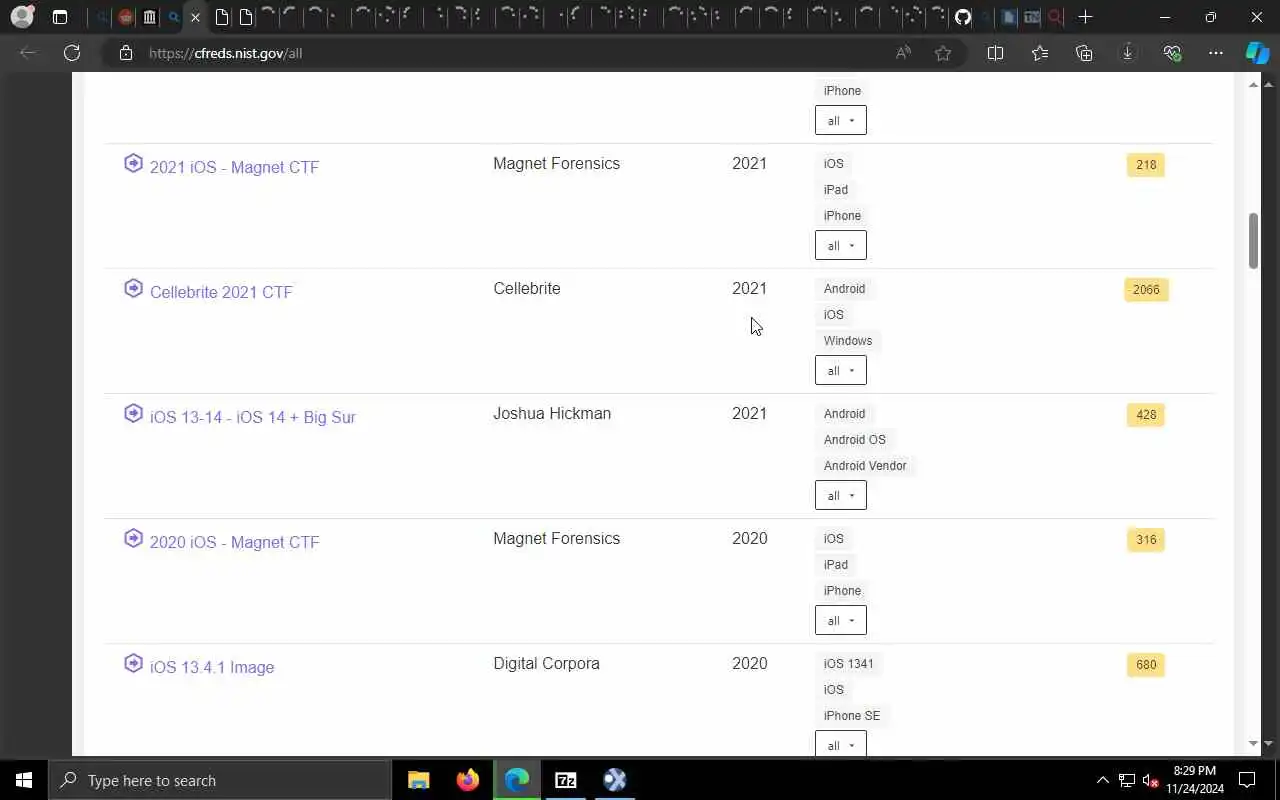Open Edge Settings and more menu

coord(1216,53)
